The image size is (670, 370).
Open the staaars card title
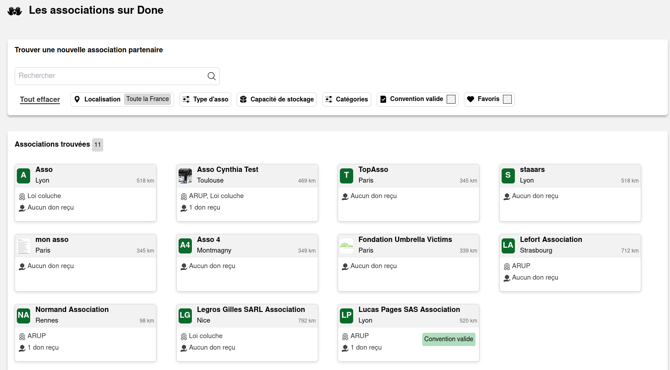coord(532,170)
